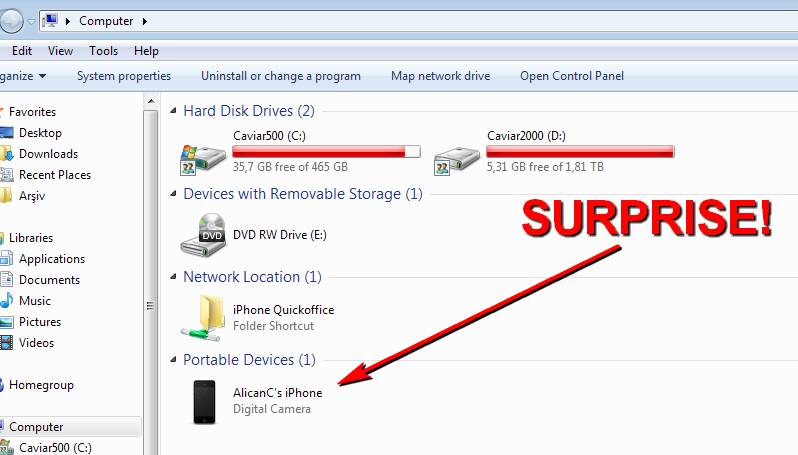Collapse Devices with Removable Storage group

click(174, 193)
